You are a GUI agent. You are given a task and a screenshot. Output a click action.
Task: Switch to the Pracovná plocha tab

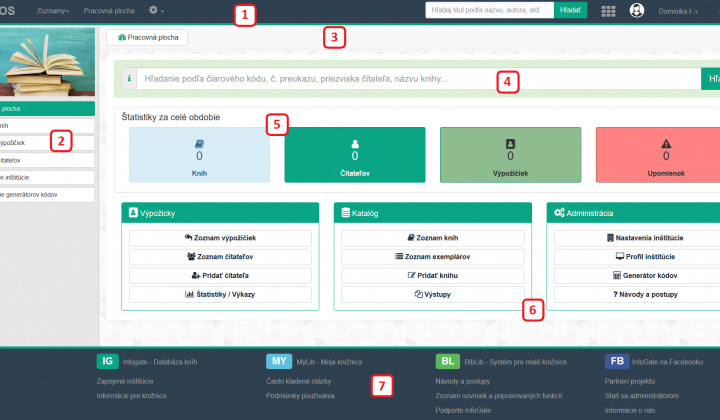147,36
